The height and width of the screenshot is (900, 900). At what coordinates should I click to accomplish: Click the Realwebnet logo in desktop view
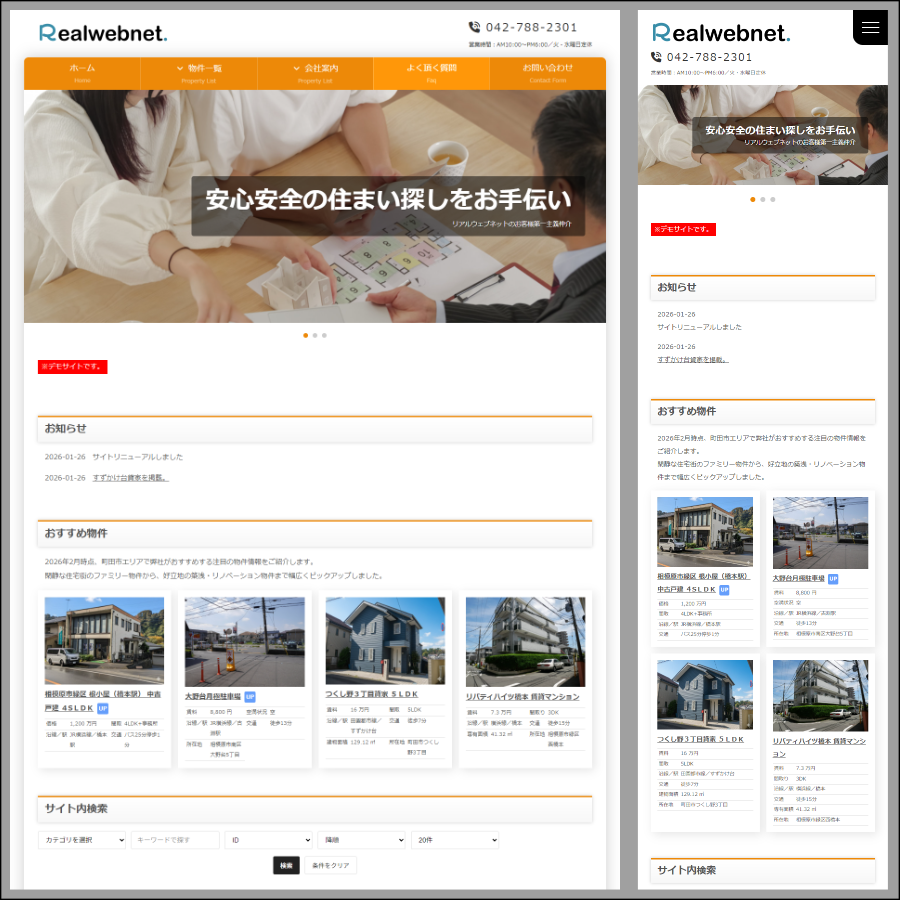tap(103, 32)
